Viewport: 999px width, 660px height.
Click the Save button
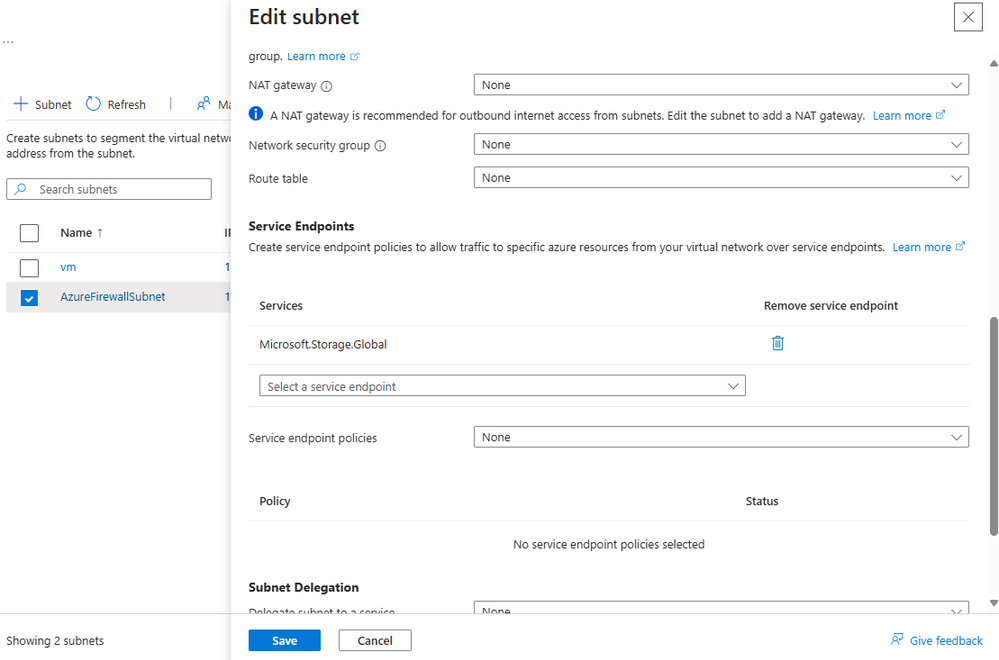(284, 640)
